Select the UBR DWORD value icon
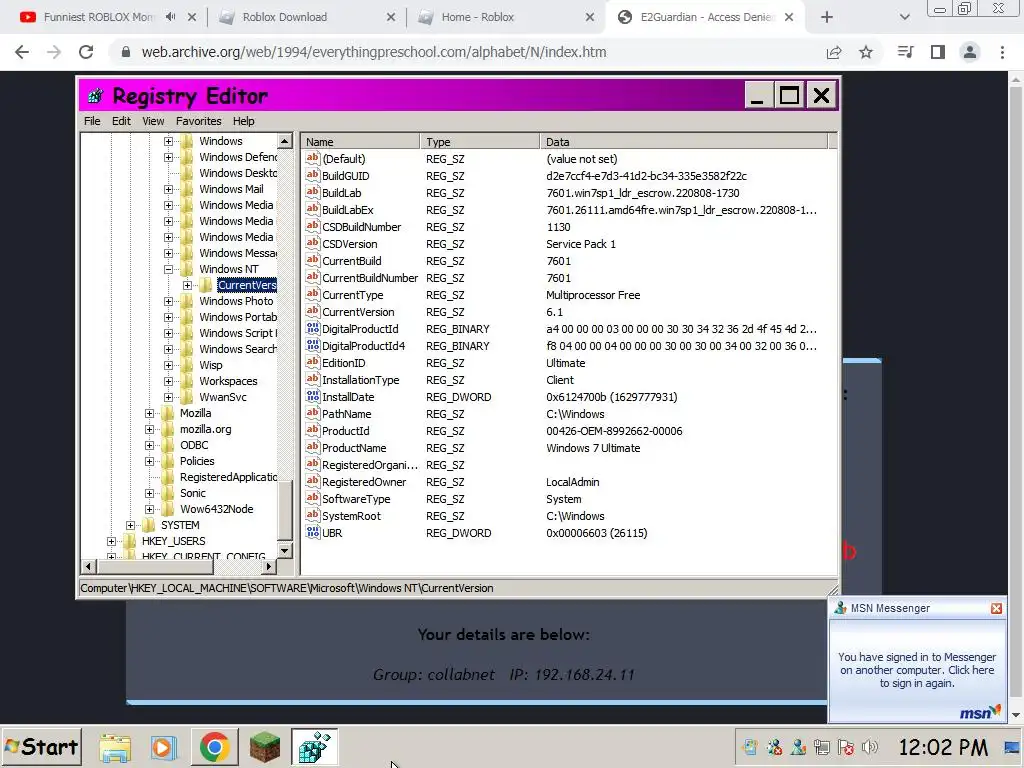Image resolution: width=1024 pixels, height=768 pixels. pyautogui.click(x=313, y=532)
